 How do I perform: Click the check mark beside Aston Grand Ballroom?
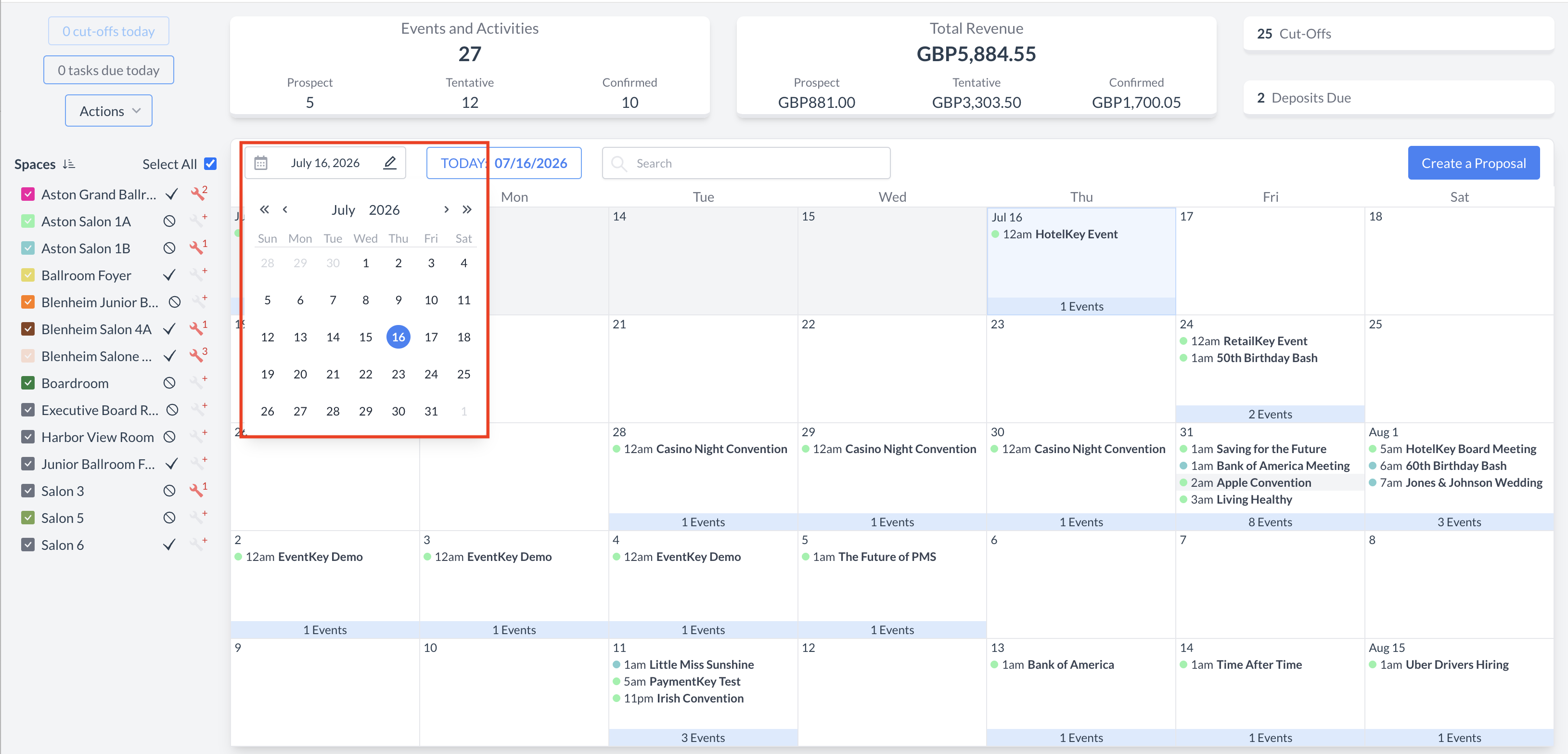171,195
